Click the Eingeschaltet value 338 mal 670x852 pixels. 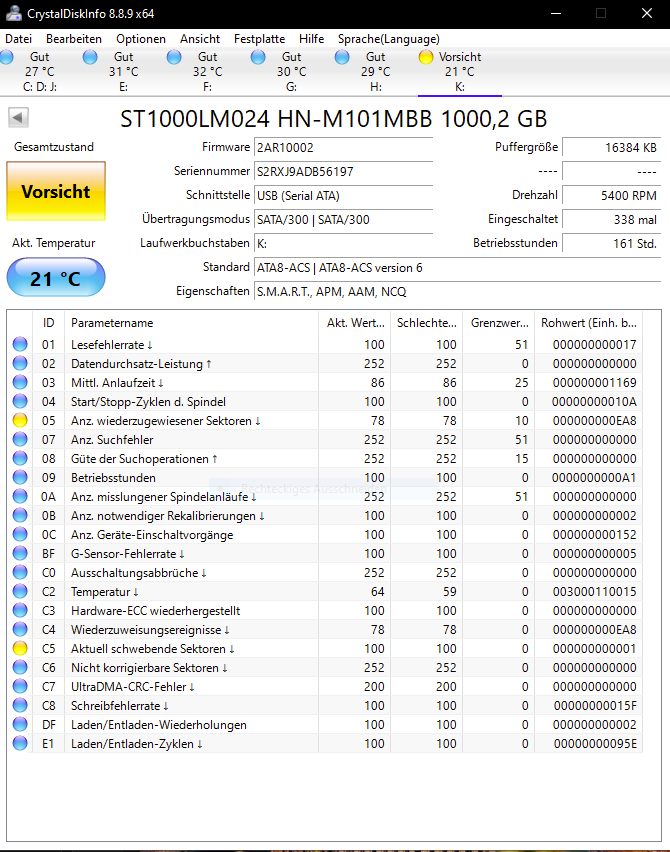tap(611, 220)
